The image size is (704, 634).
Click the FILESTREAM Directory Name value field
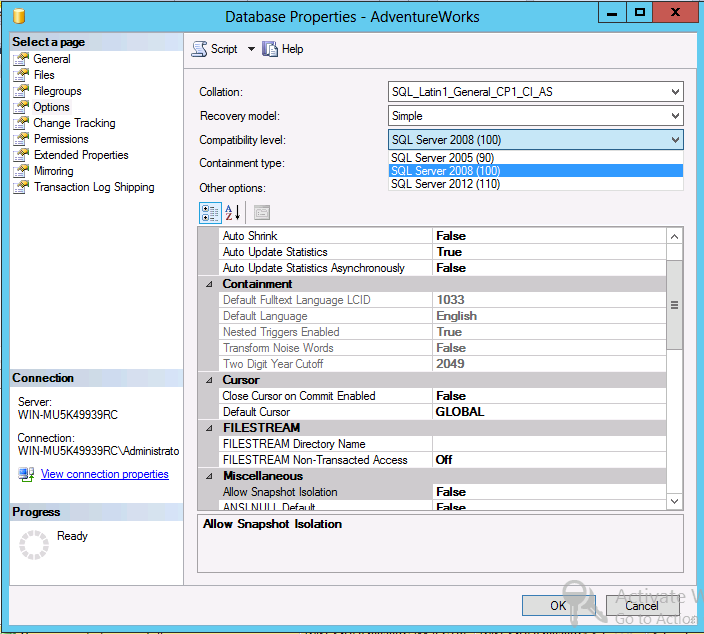[x=550, y=444]
